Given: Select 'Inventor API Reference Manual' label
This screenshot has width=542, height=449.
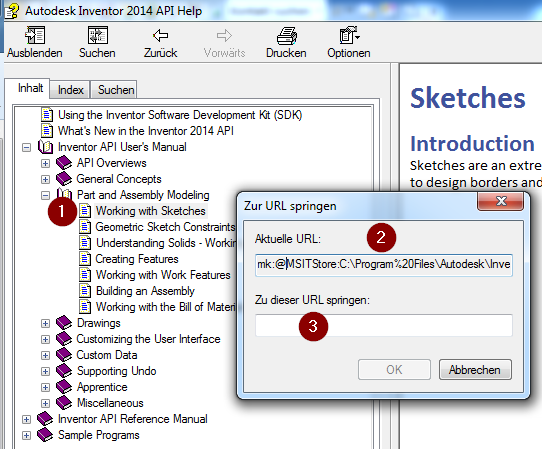Looking at the screenshot, I should [x=133, y=419].
